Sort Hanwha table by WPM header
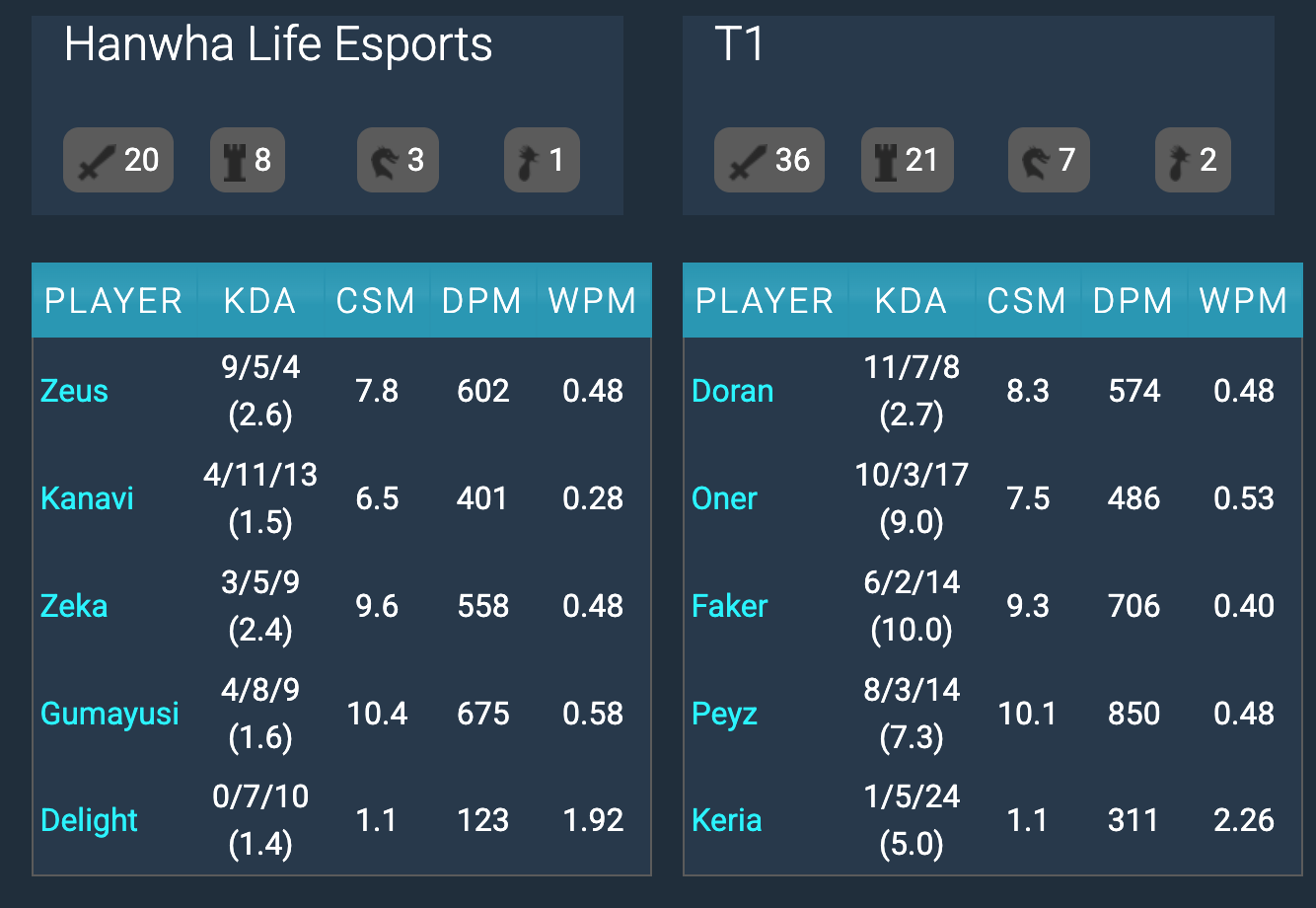 click(x=592, y=301)
